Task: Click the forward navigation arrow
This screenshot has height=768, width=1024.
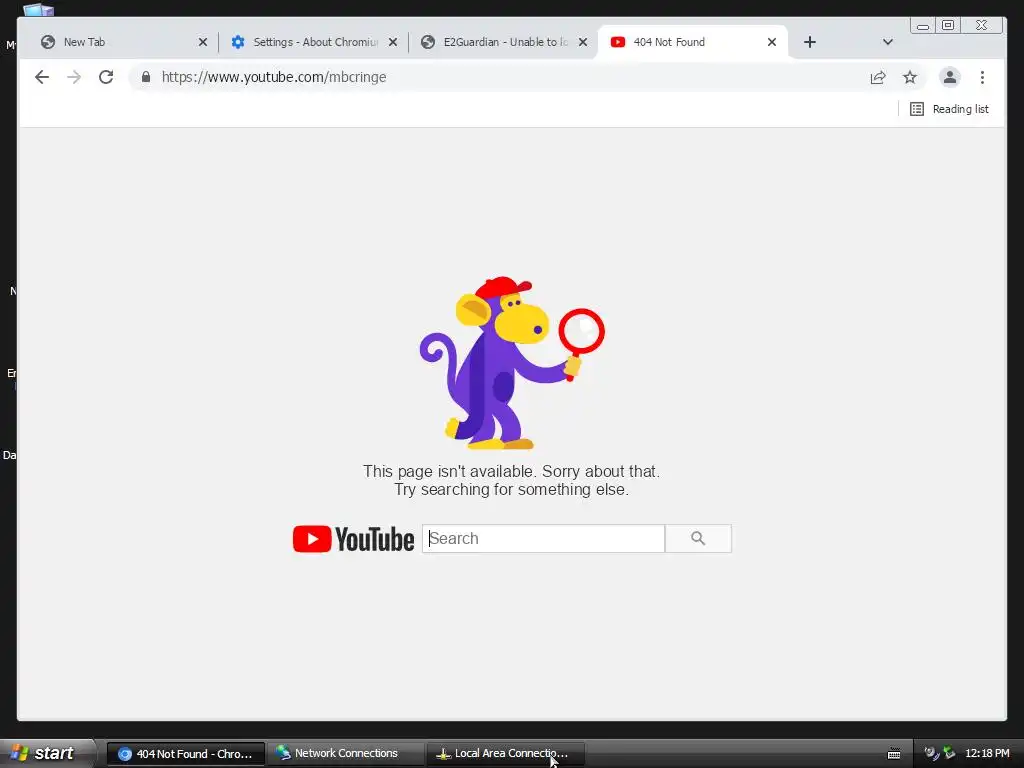Action: [x=74, y=77]
